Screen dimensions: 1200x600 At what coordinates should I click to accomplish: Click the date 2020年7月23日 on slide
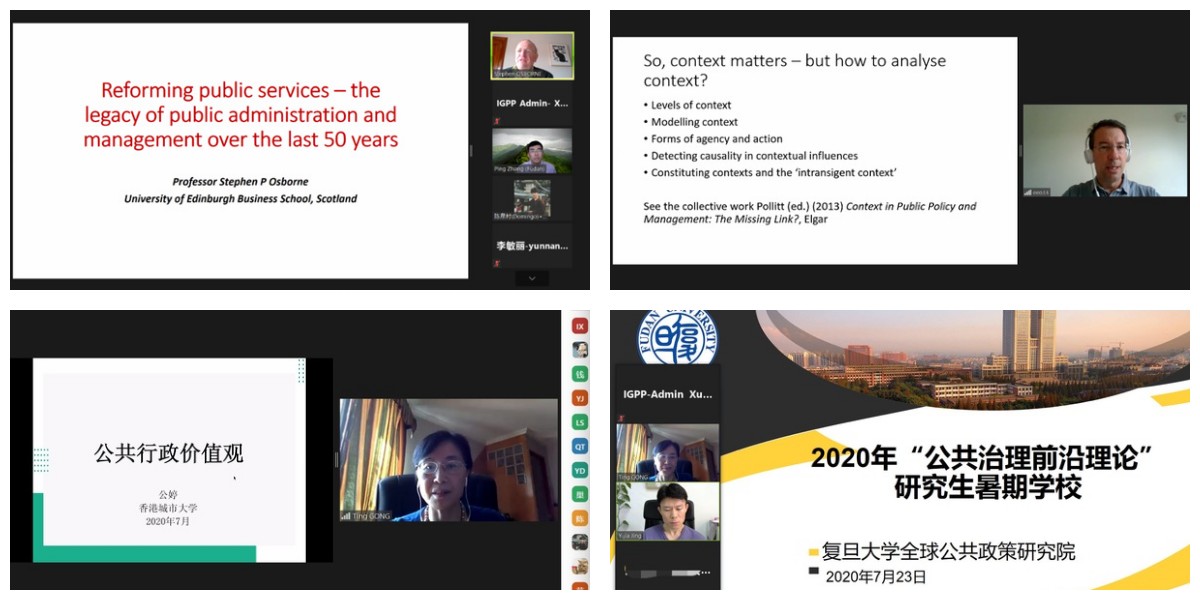[x=876, y=576]
